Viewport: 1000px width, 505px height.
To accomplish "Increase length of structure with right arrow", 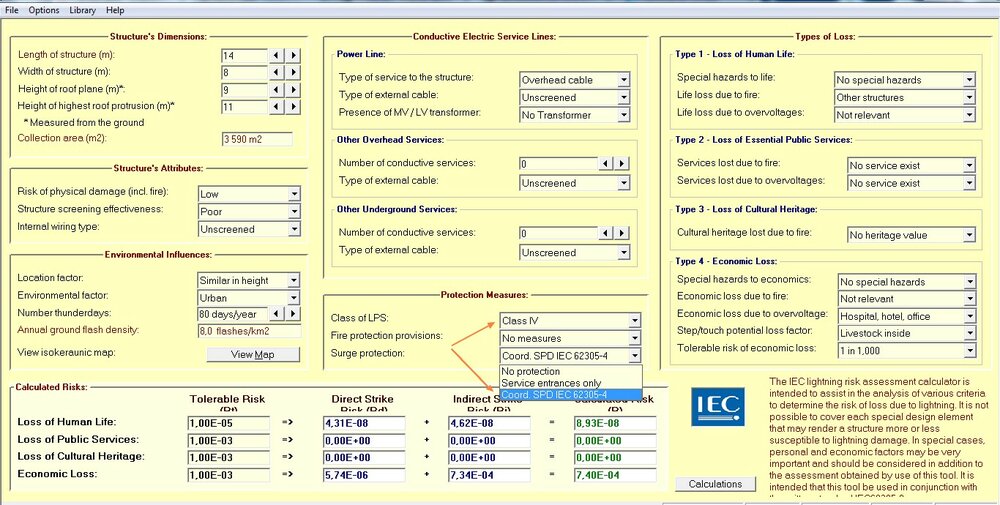I will coord(292,55).
